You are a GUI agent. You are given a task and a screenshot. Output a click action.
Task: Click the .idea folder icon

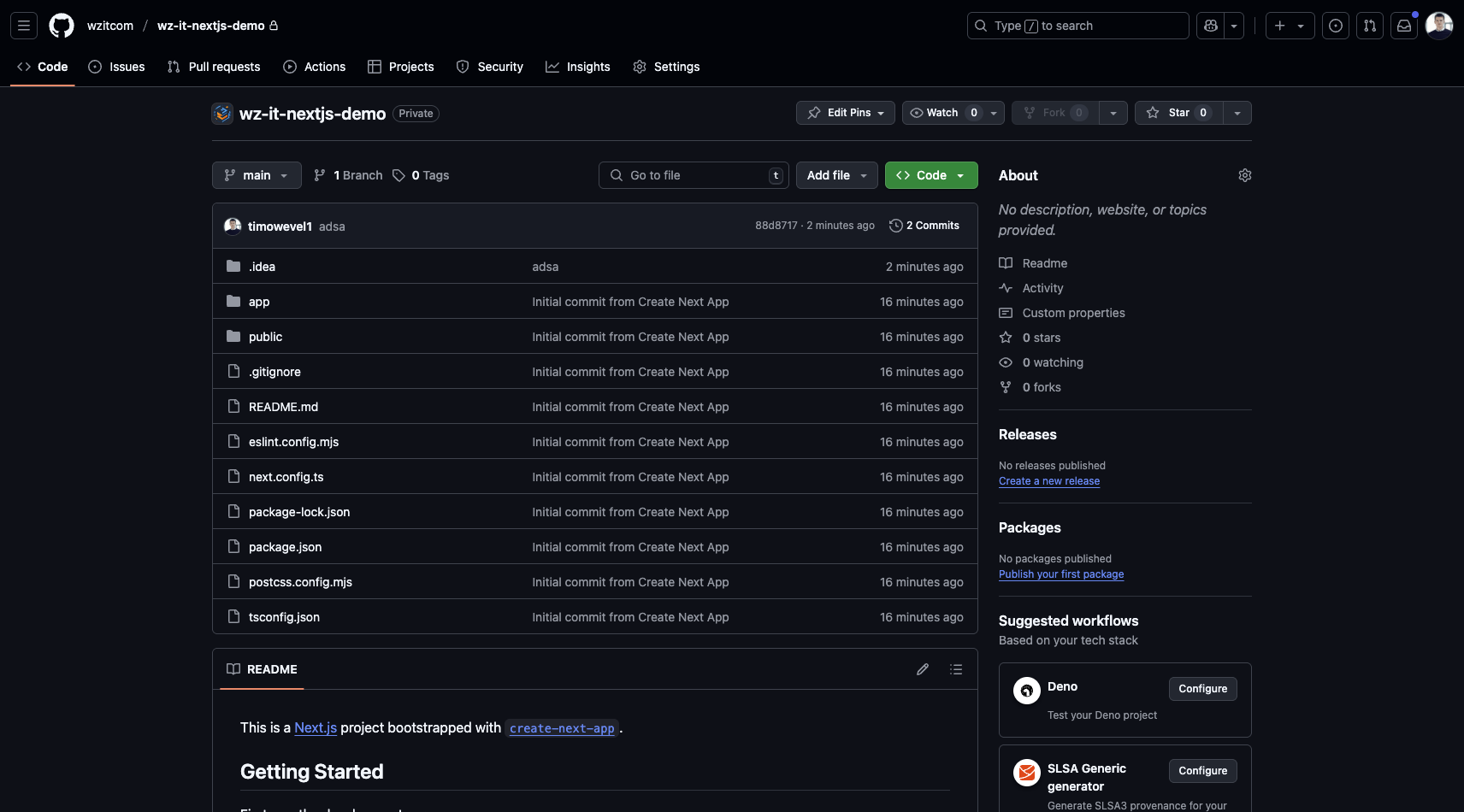coord(233,267)
